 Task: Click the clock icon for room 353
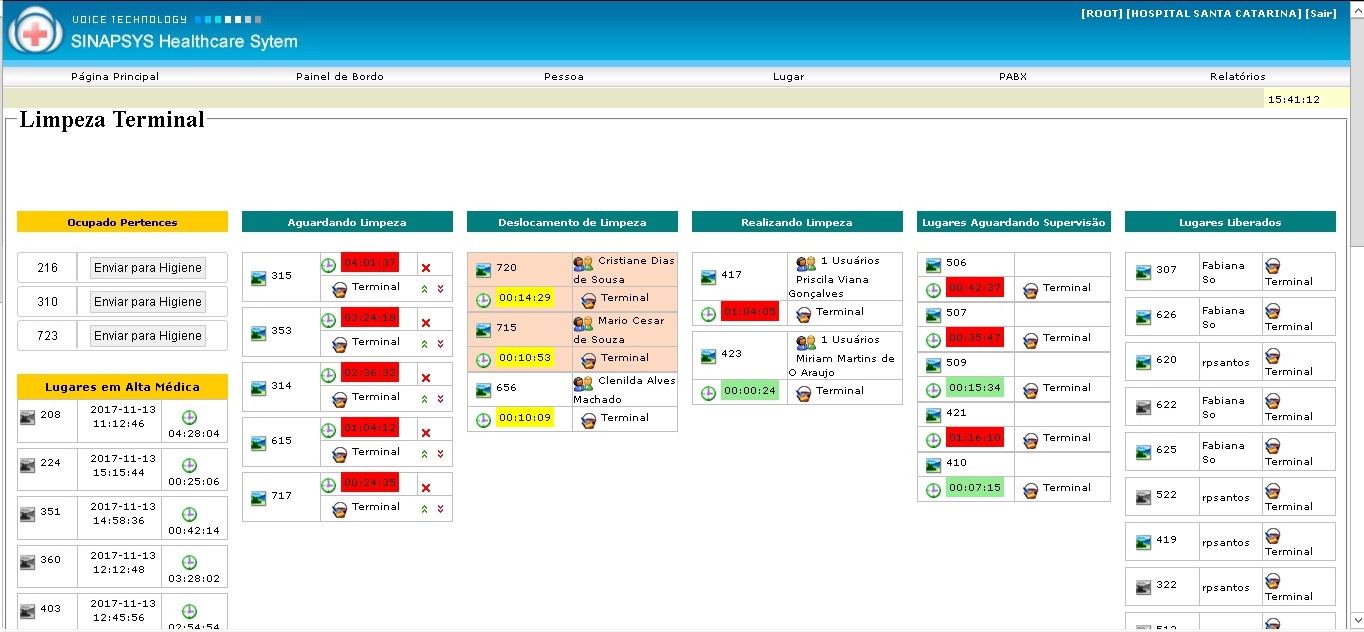pos(328,320)
